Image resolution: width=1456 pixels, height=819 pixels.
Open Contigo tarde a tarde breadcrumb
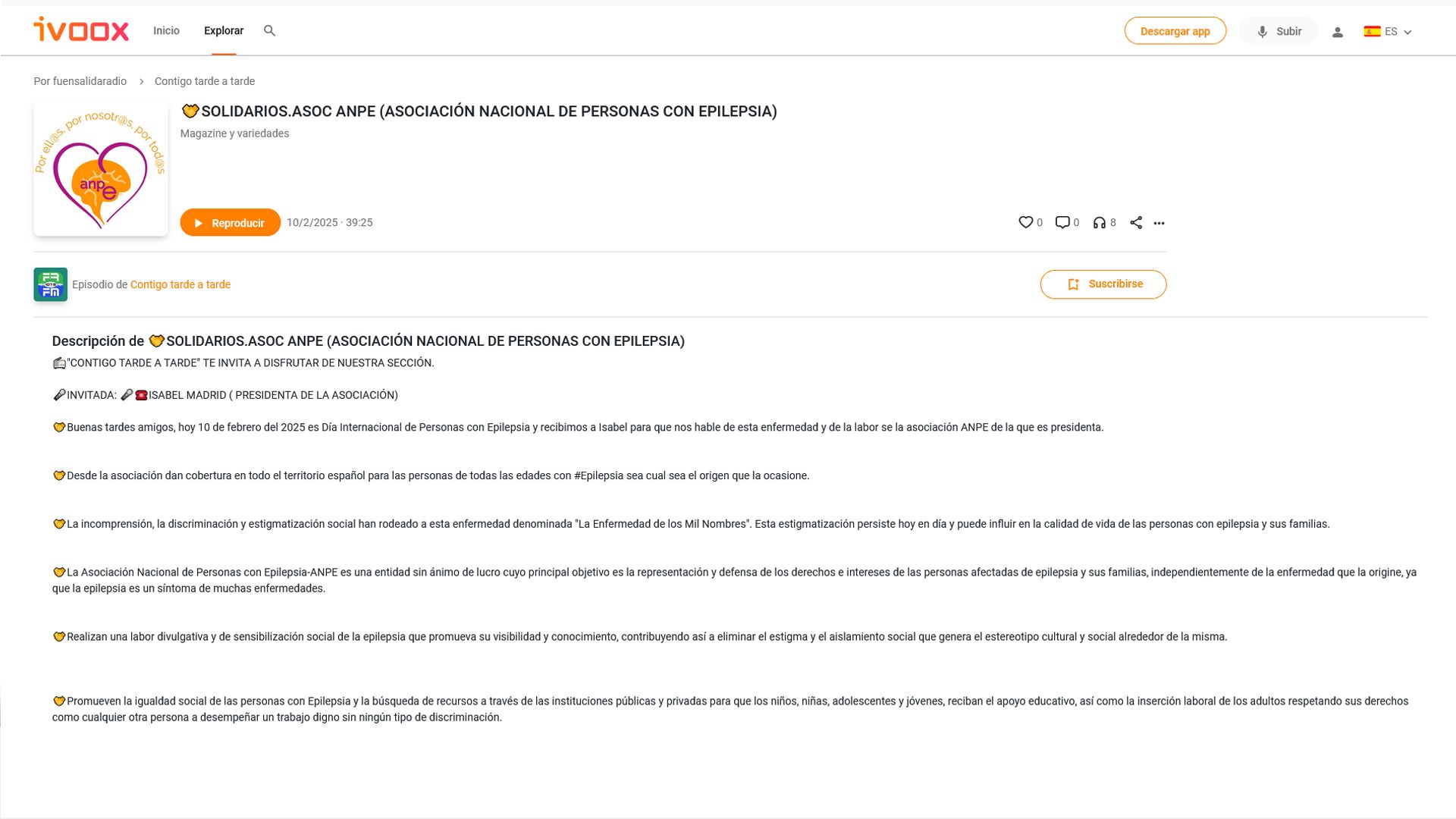click(205, 81)
